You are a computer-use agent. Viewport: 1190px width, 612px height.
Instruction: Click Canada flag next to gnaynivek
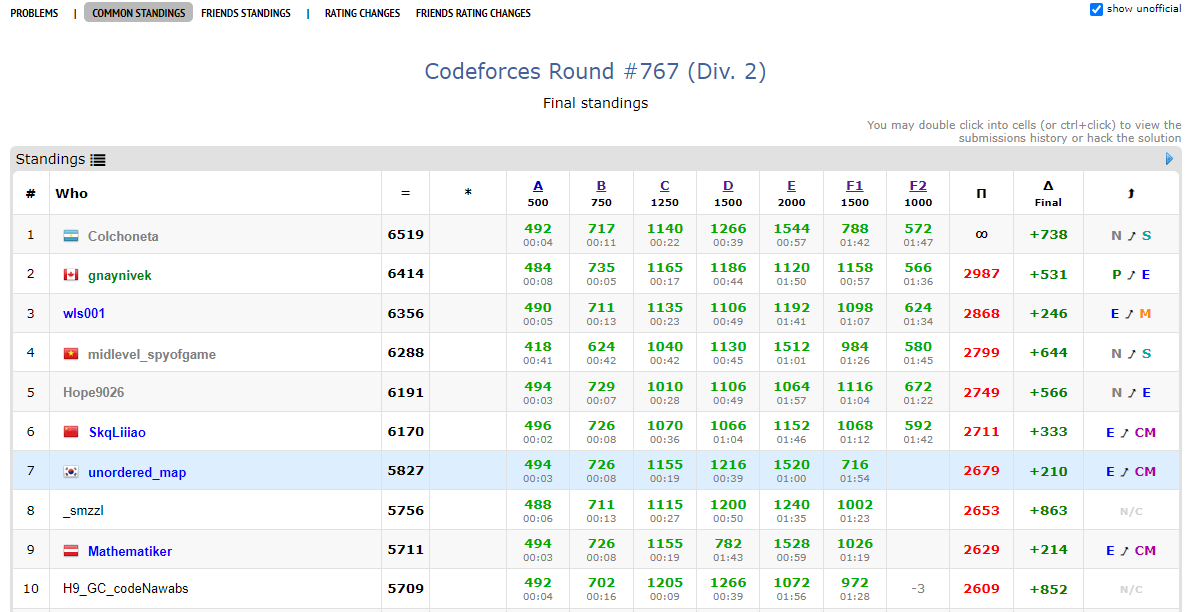click(71, 275)
